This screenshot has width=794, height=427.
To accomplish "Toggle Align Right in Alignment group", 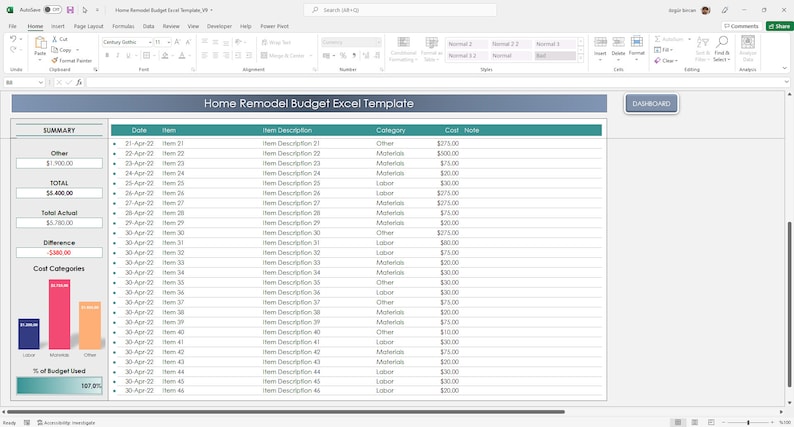I will [226, 55].
